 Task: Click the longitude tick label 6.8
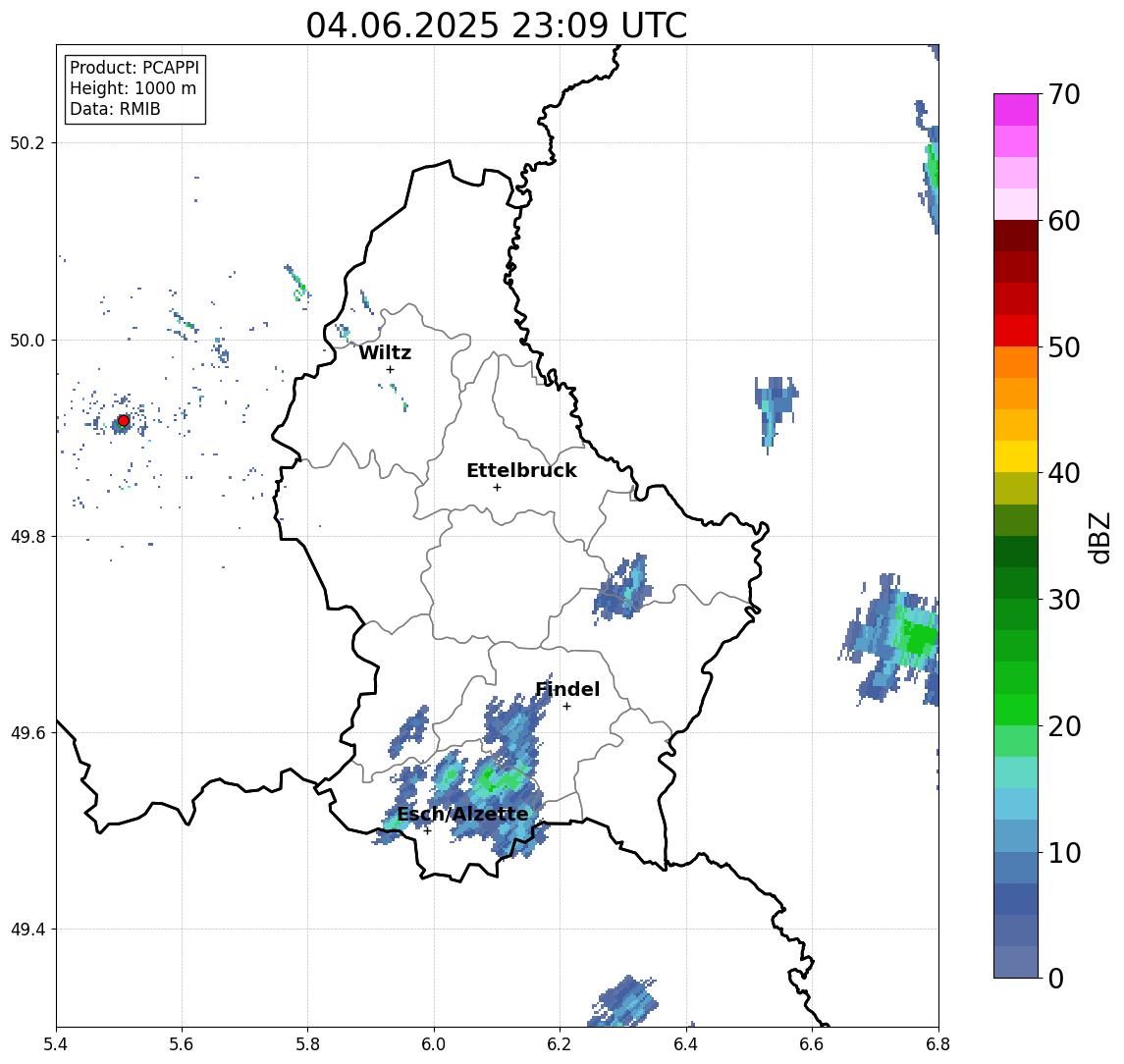coord(937,1044)
